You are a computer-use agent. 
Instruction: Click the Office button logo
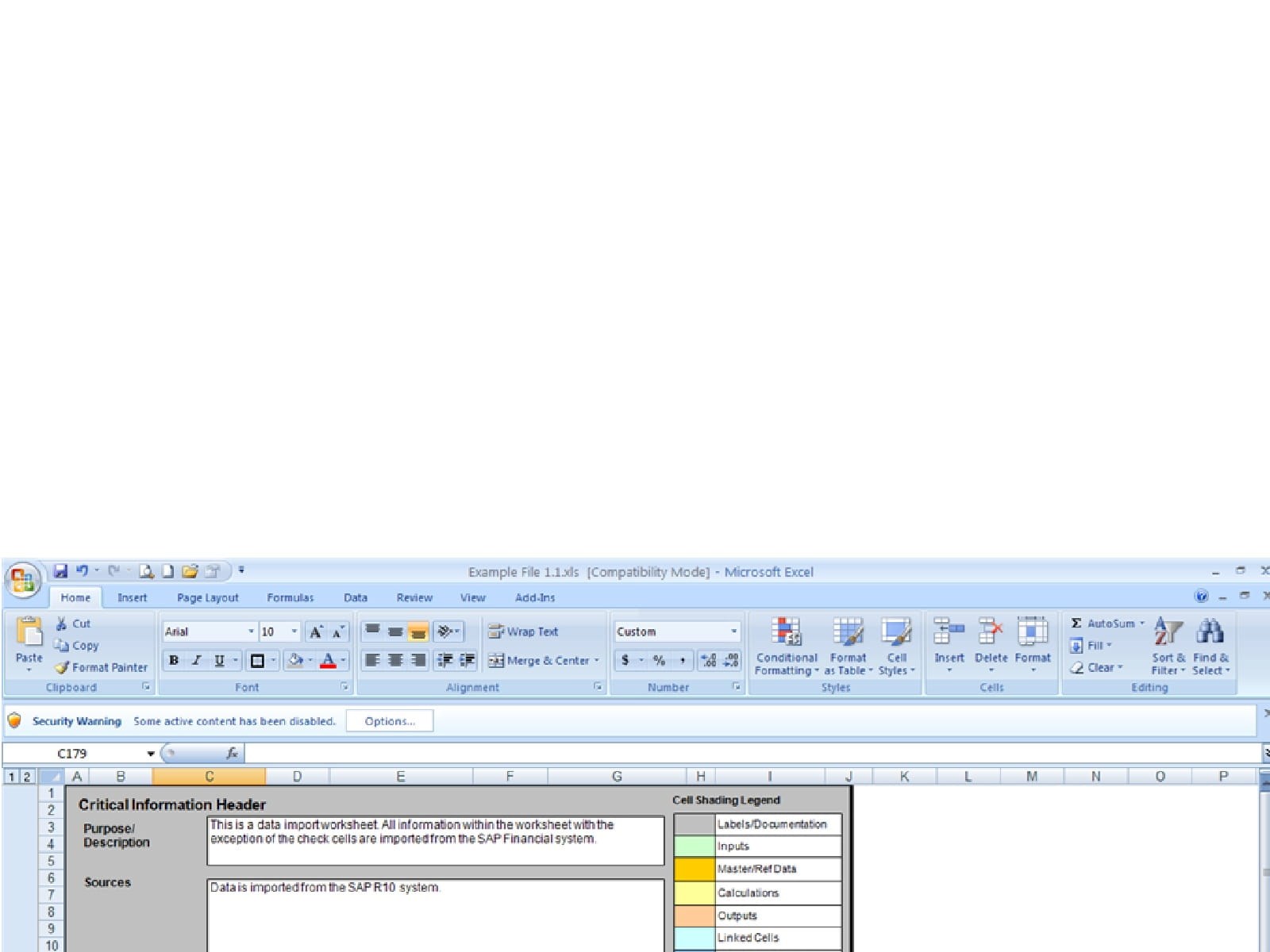(22, 580)
